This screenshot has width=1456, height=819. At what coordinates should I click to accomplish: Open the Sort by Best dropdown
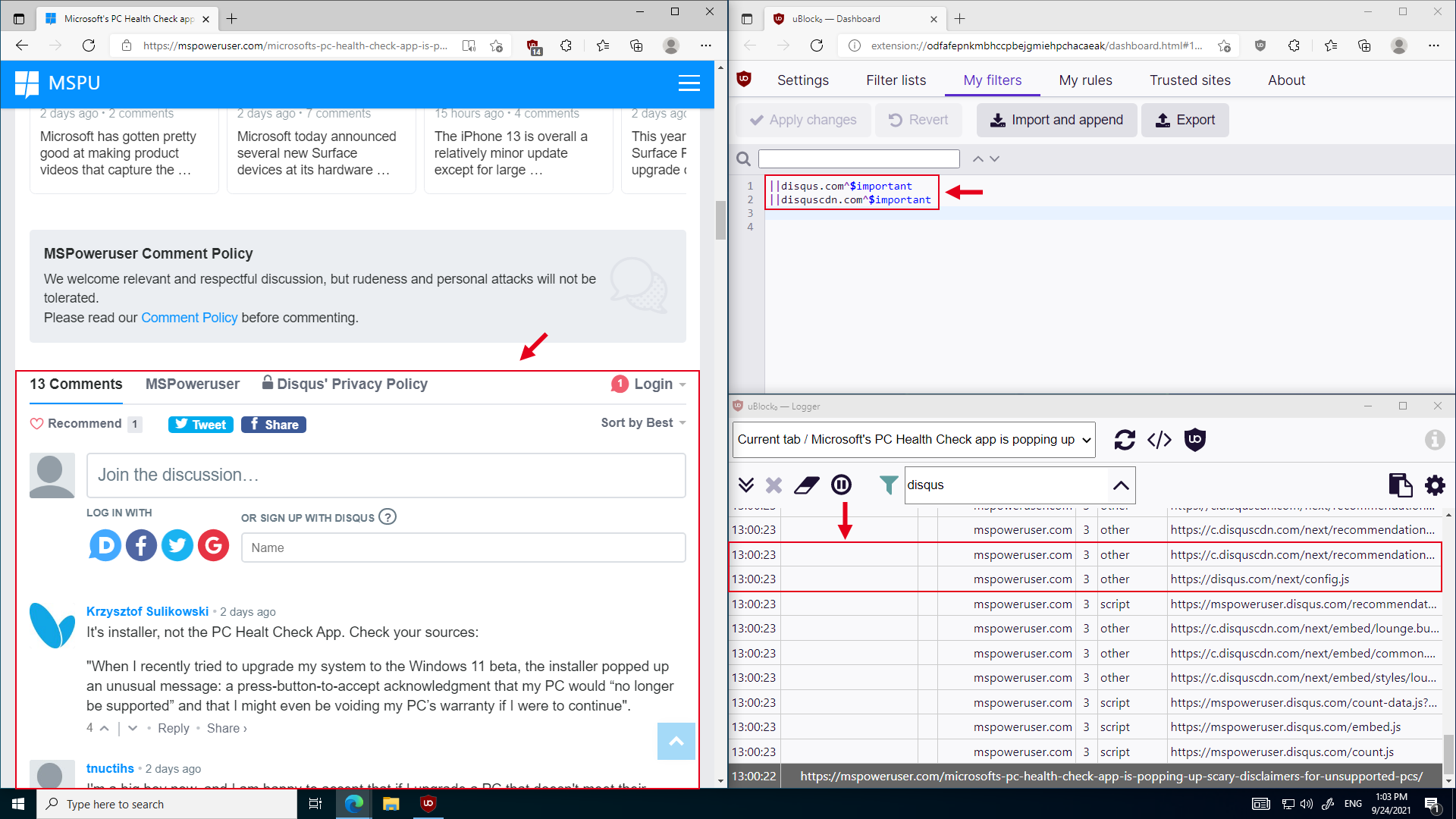tap(642, 422)
